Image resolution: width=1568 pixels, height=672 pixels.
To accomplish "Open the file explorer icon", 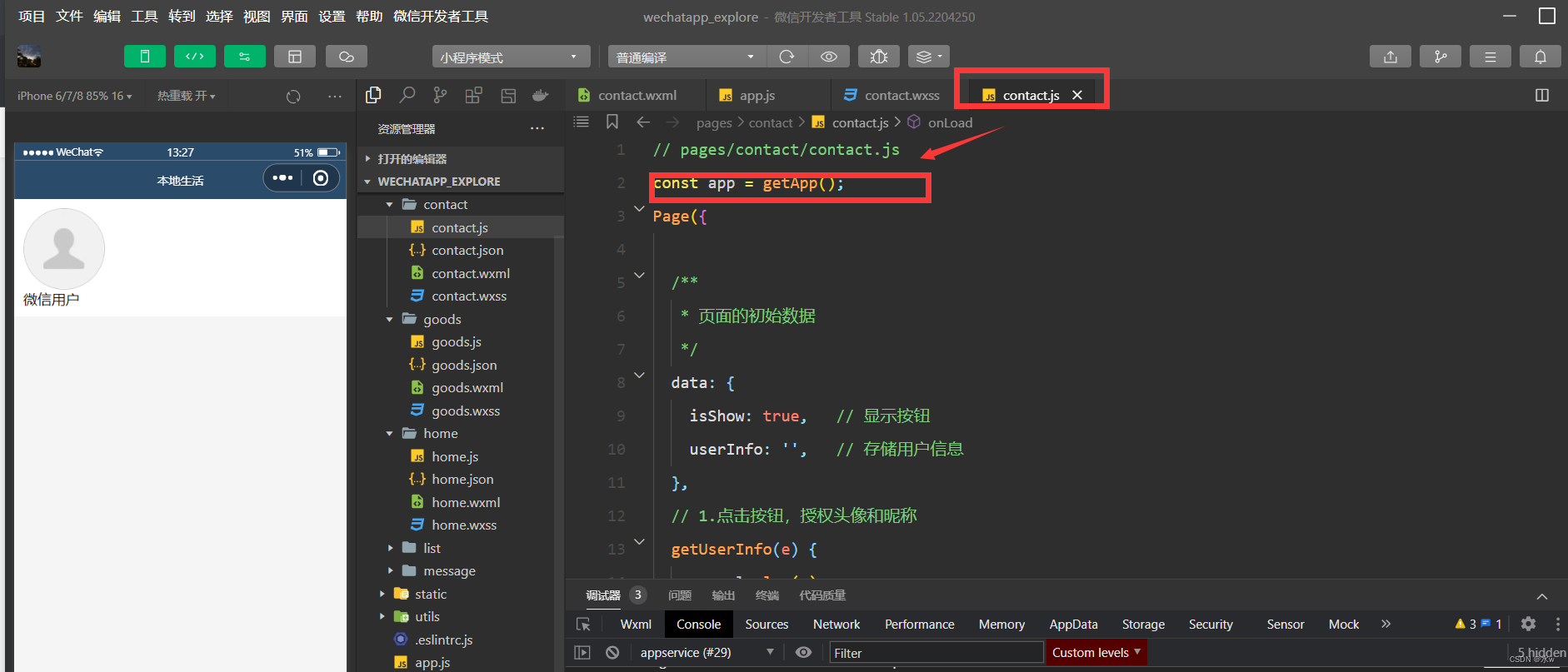I will pos(373,95).
